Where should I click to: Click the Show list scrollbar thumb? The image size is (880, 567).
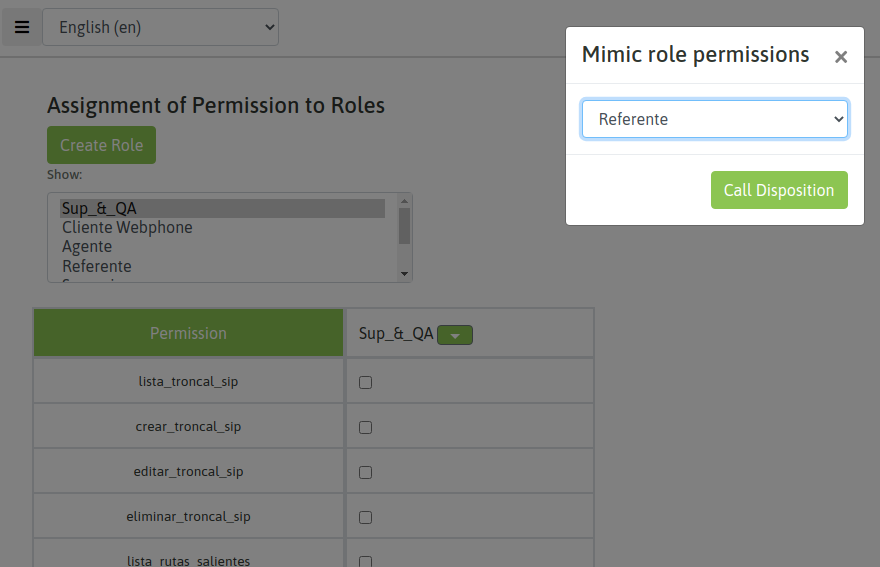coord(404,226)
